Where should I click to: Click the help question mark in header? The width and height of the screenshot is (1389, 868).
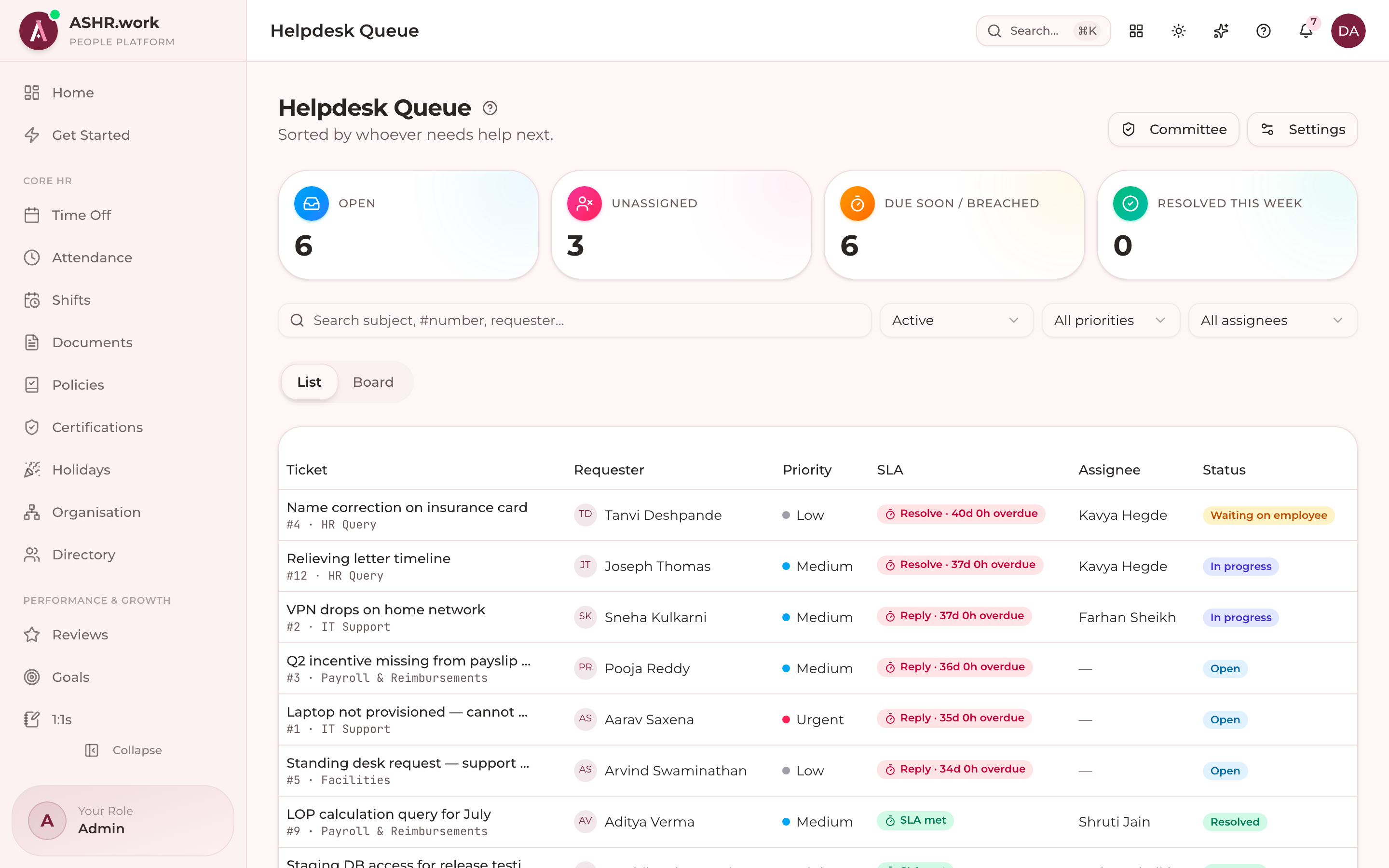[x=1263, y=31]
